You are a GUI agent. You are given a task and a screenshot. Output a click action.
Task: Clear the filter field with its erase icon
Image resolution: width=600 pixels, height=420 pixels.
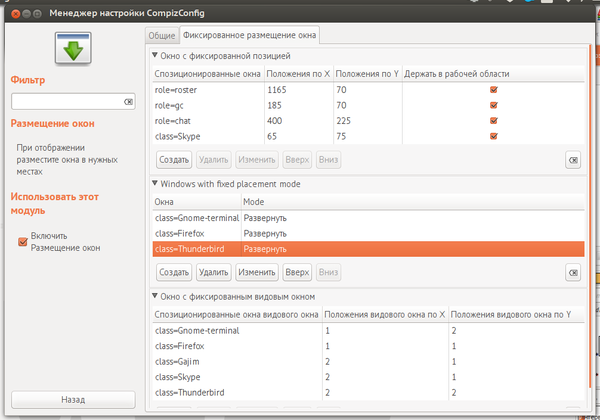click(128, 102)
